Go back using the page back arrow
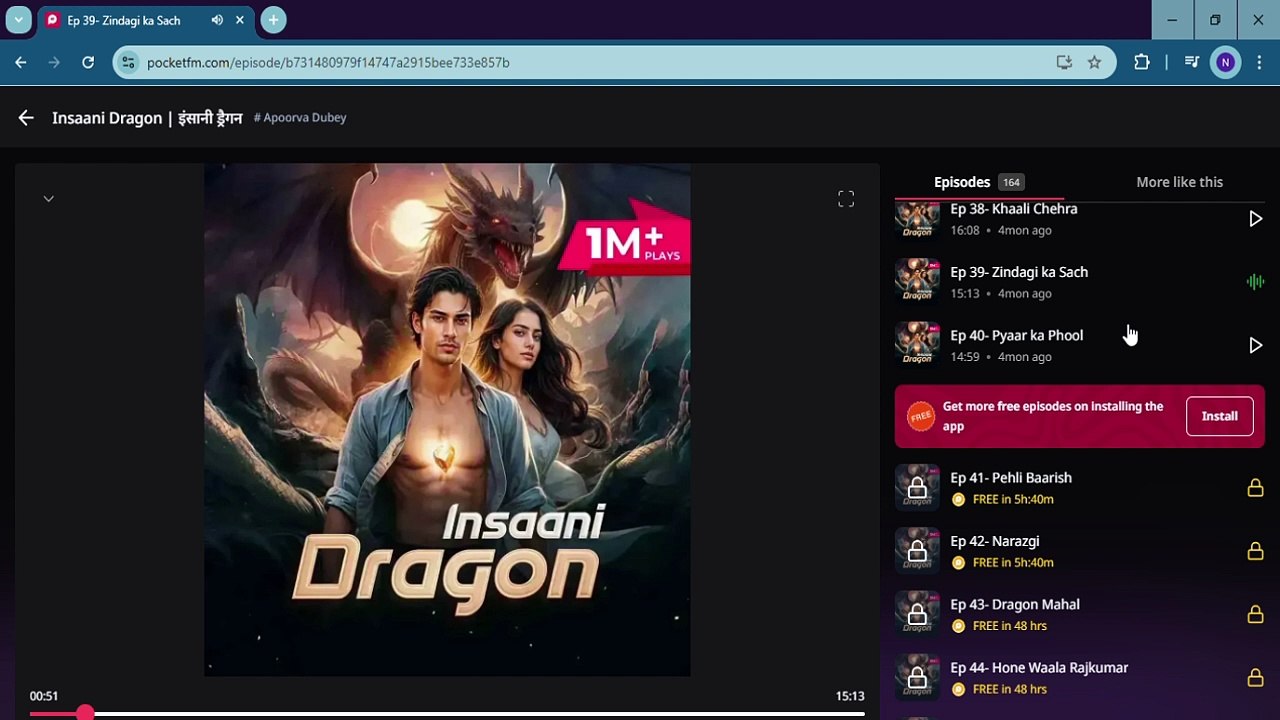Image resolution: width=1280 pixels, height=720 pixels. click(x=26, y=118)
